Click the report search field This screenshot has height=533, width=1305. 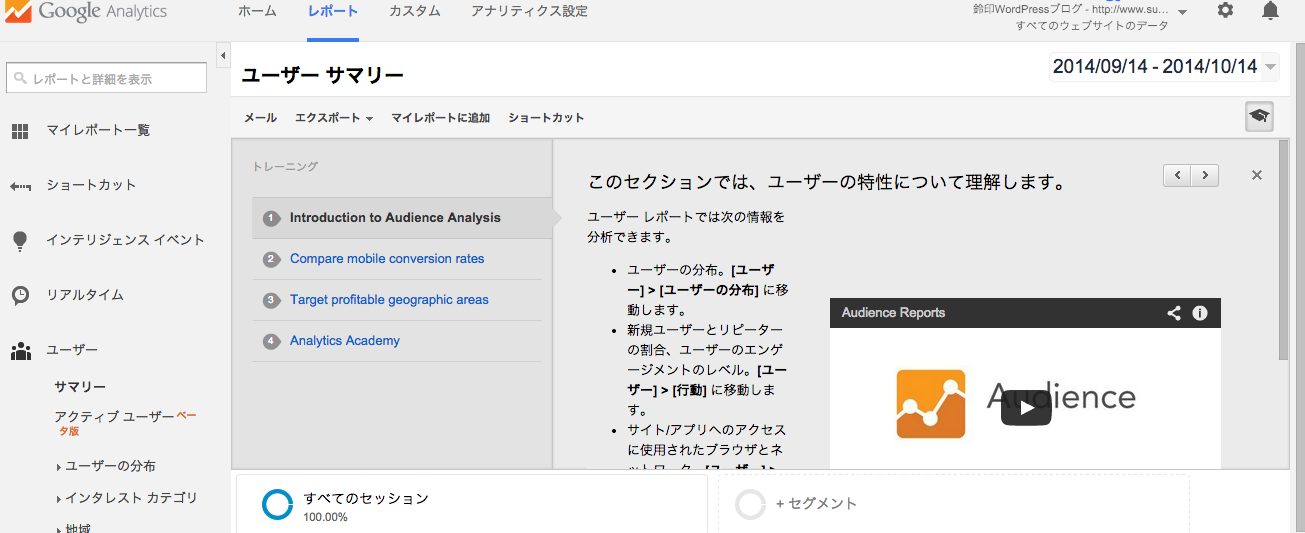click(107, 79)
